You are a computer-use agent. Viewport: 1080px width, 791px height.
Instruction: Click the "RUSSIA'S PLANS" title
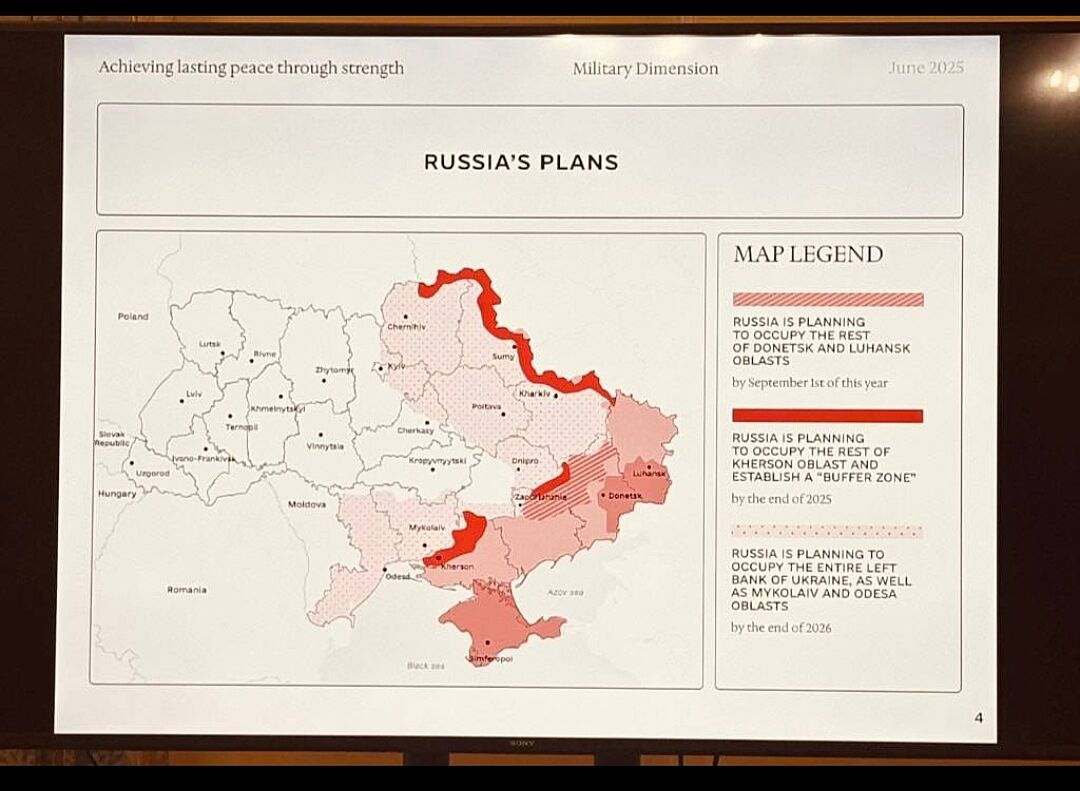coord(521,162)
